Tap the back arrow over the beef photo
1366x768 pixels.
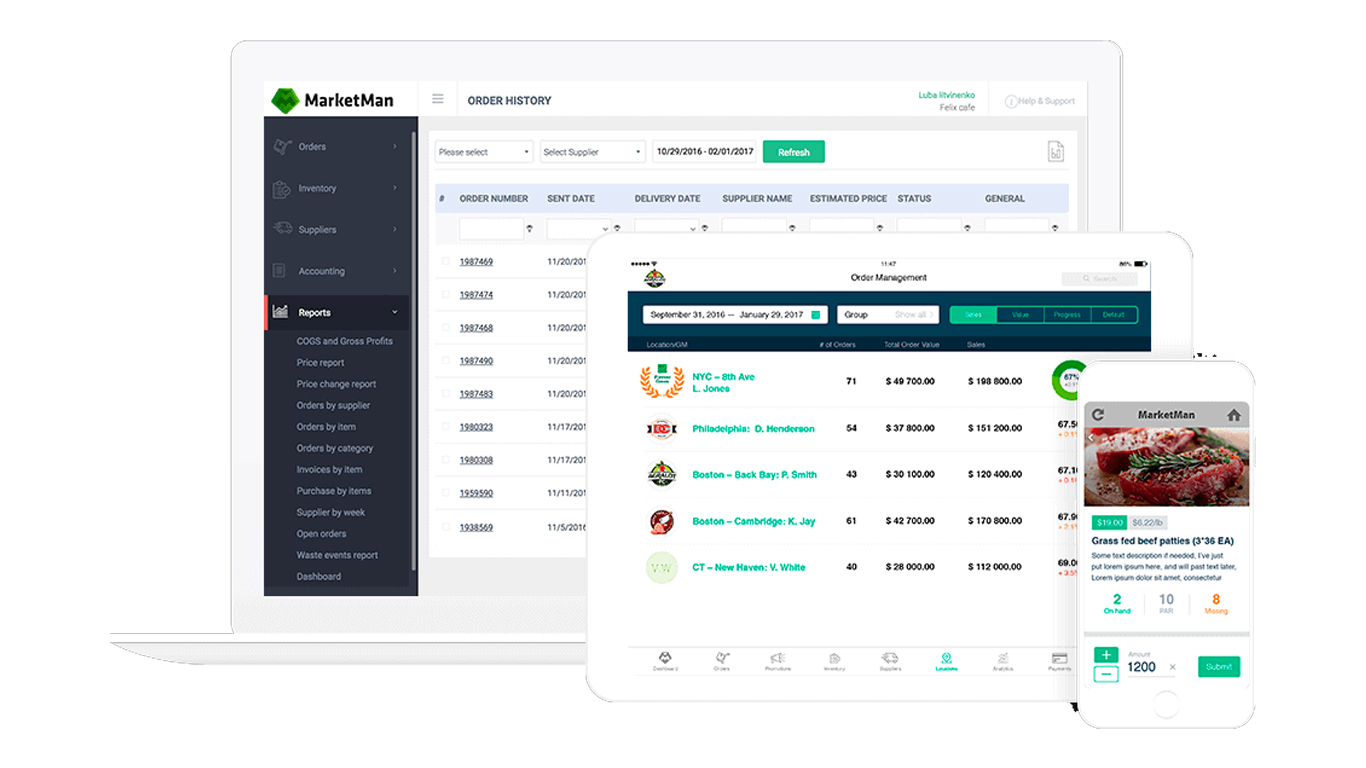click(1091, 437)
